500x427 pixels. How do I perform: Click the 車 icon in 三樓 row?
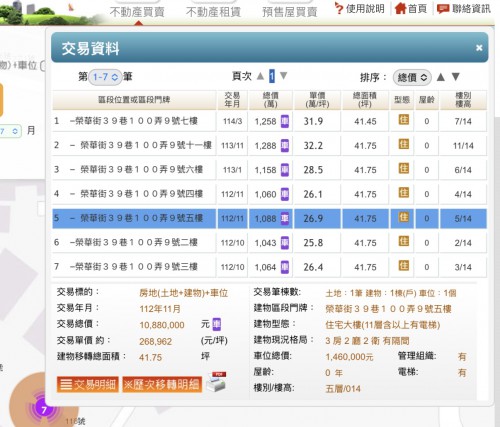[x=285, y=267]
